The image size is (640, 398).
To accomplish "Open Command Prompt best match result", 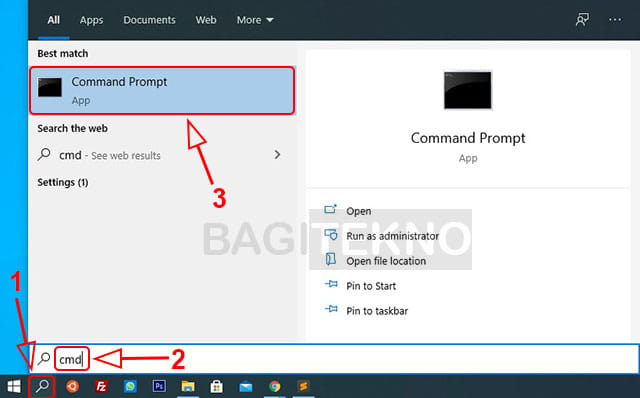I will (162, 90).
